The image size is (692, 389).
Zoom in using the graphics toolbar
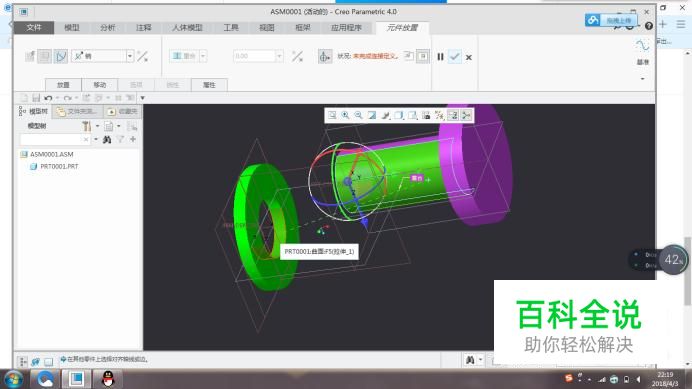click(346, 115)
